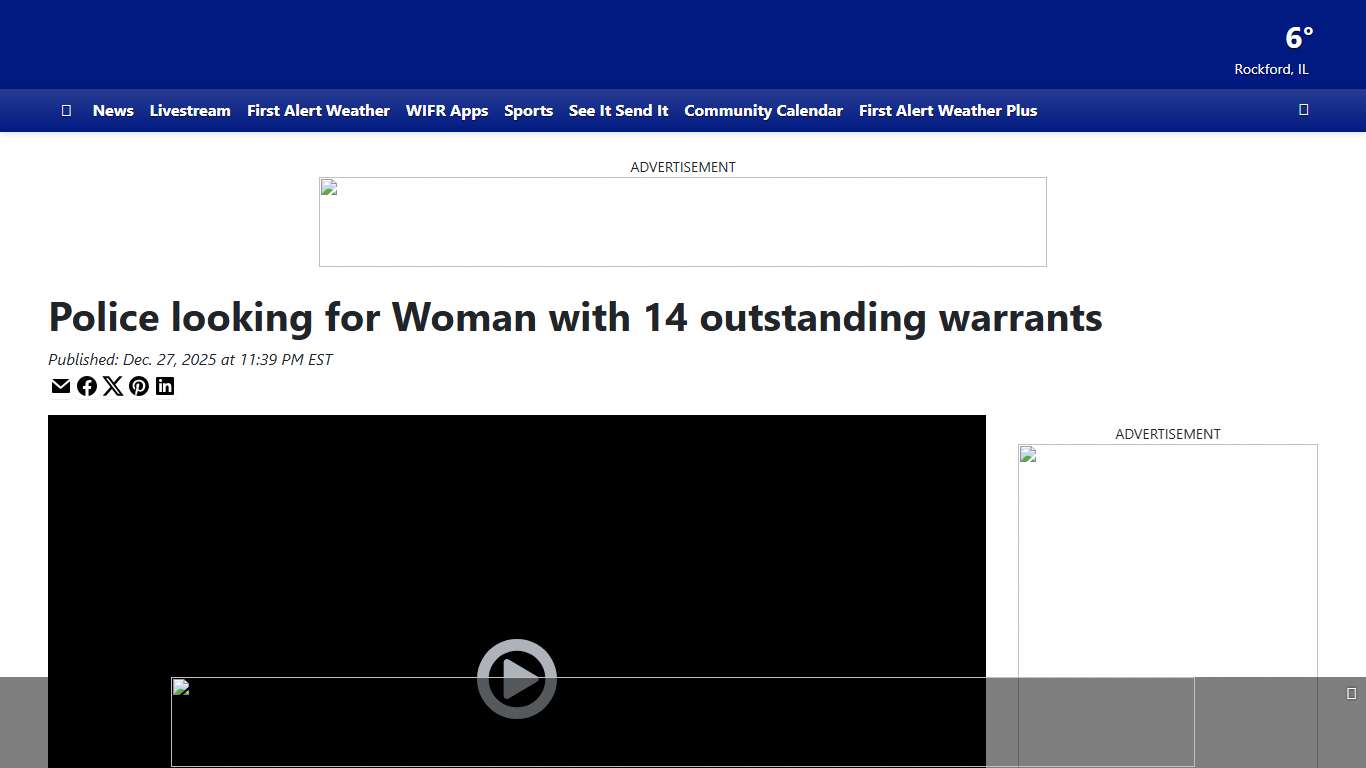Screen dimensions: 1366x768
Task: Share the article on X
Action: (113, 386)
